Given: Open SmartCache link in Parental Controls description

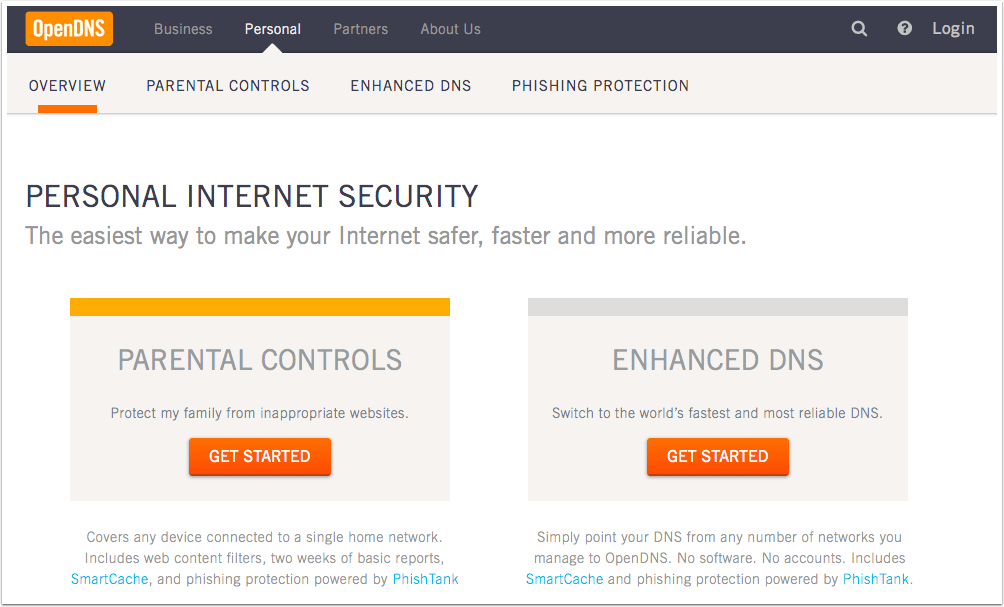Looking at the screenshot, I should (x=109, y=579).
